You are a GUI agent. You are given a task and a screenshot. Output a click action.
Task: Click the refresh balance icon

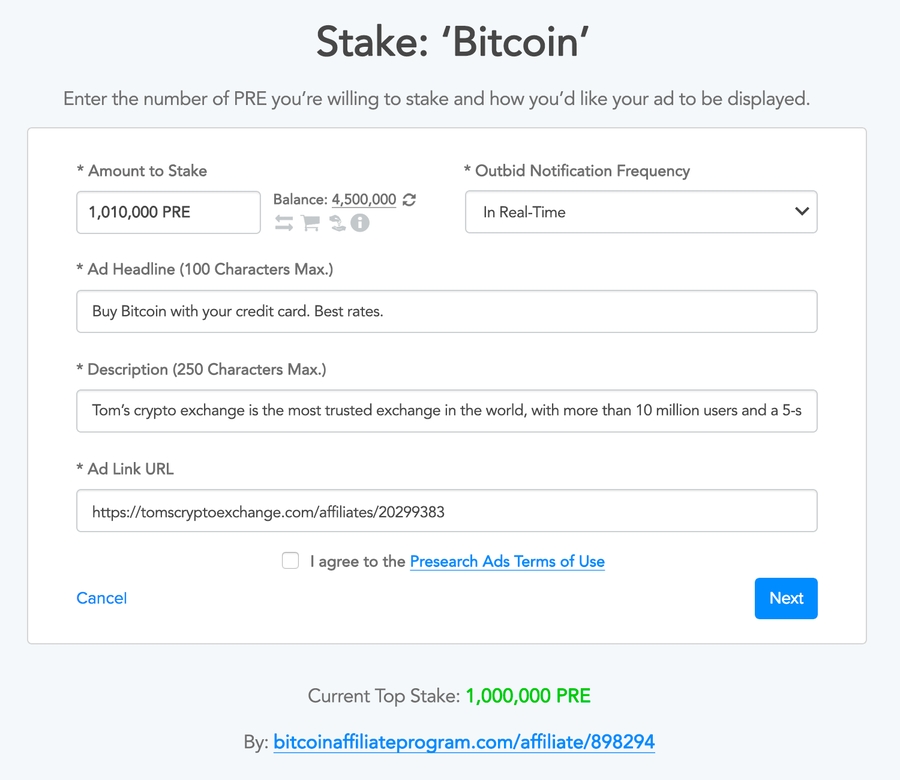(409, 199)
